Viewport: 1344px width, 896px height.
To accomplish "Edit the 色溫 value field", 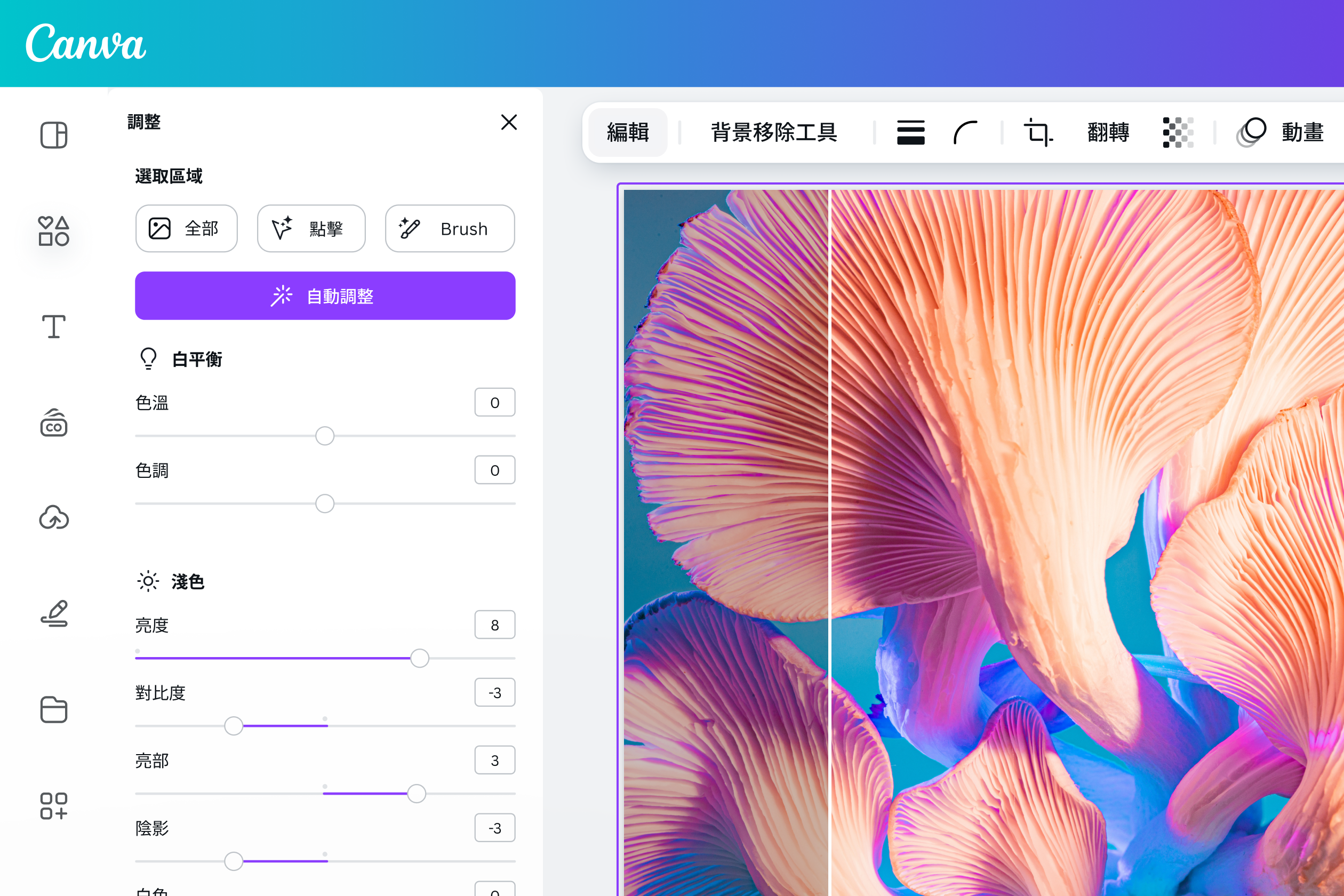I will pos(495,403).
